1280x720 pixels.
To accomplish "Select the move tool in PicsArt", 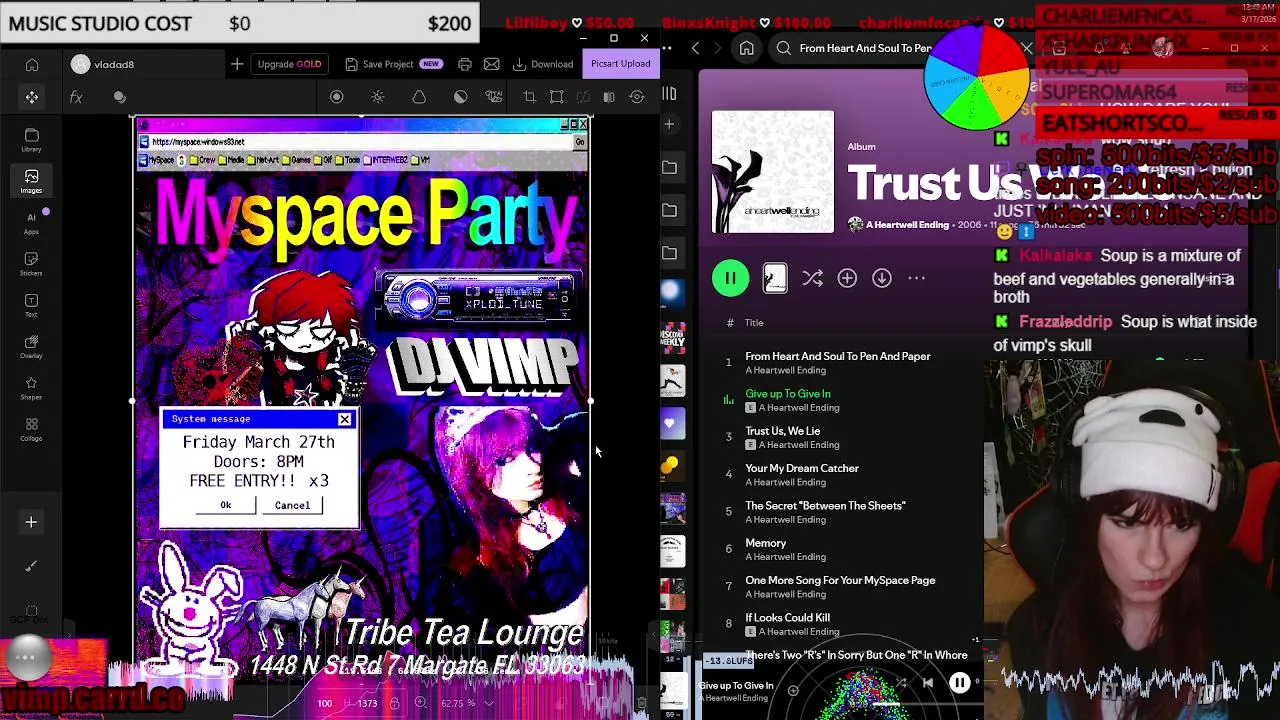I will (x=32, y=97).
